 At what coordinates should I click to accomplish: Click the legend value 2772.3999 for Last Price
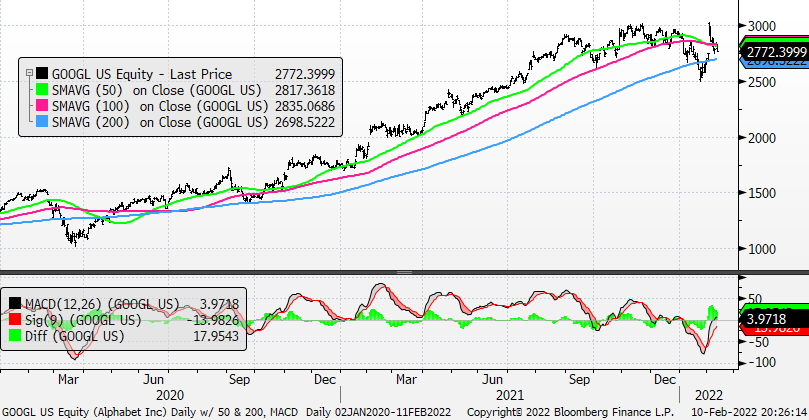coord(305,74)
